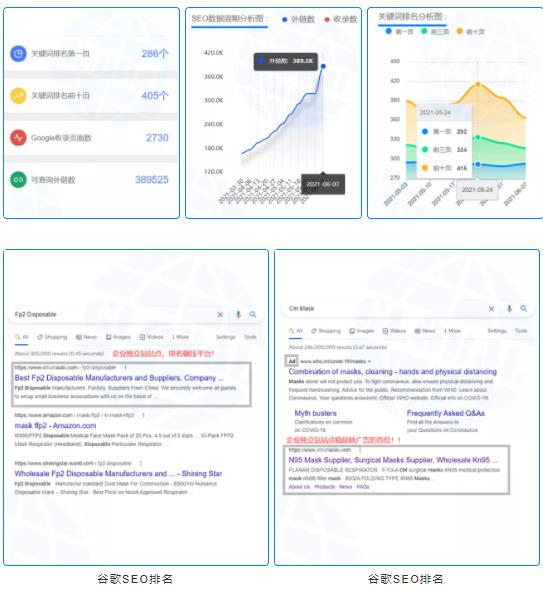Image resolution: width=543 pixels, height=592 pixels.
Task: Open More menu in Fp2 Disposable results
Action: [180, 337]
